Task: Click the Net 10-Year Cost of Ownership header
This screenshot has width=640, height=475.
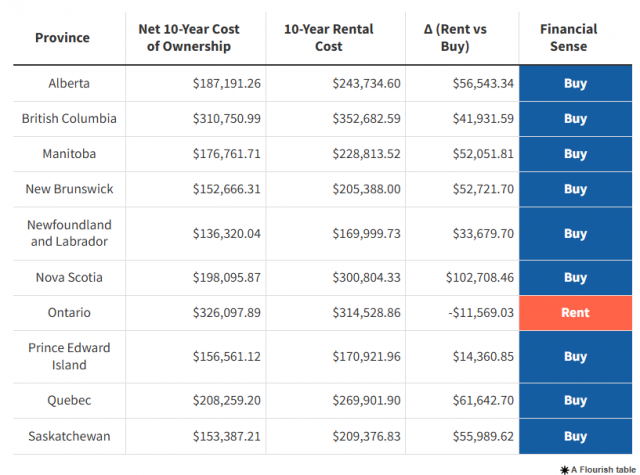Action: tap(195, 38)
